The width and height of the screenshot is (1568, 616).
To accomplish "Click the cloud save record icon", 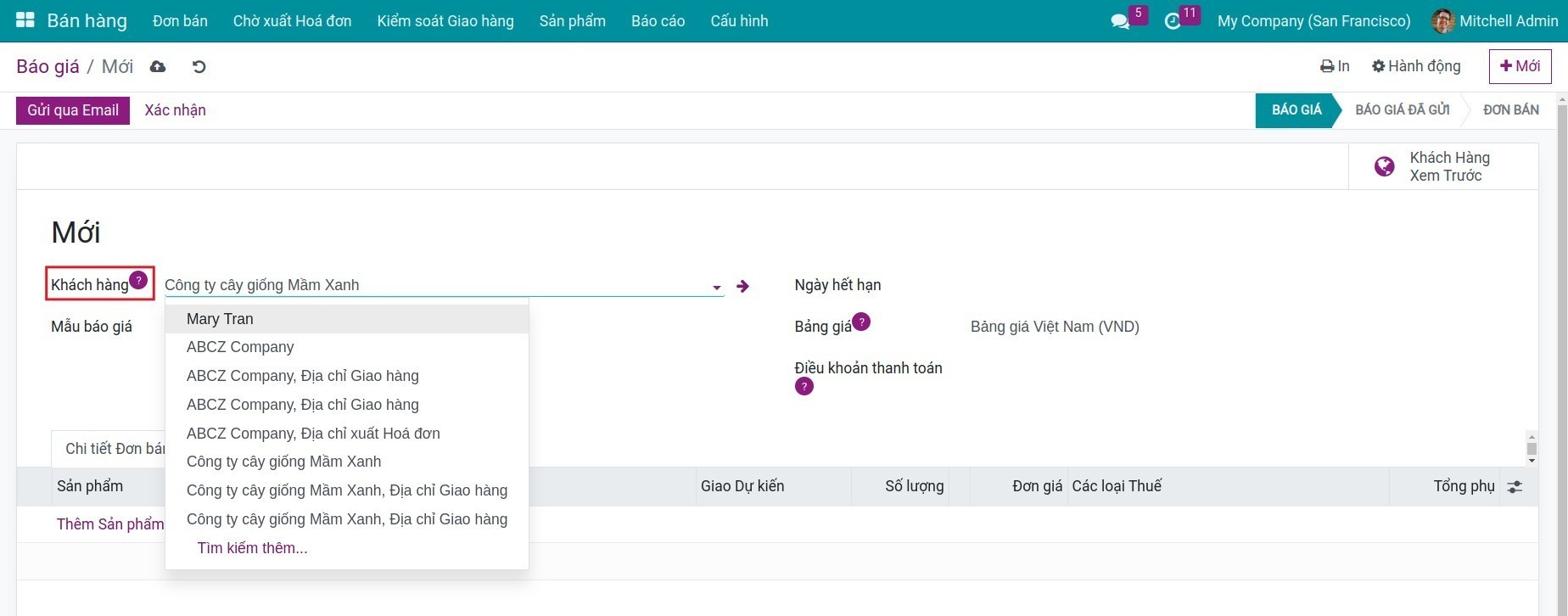I will 158,67.
